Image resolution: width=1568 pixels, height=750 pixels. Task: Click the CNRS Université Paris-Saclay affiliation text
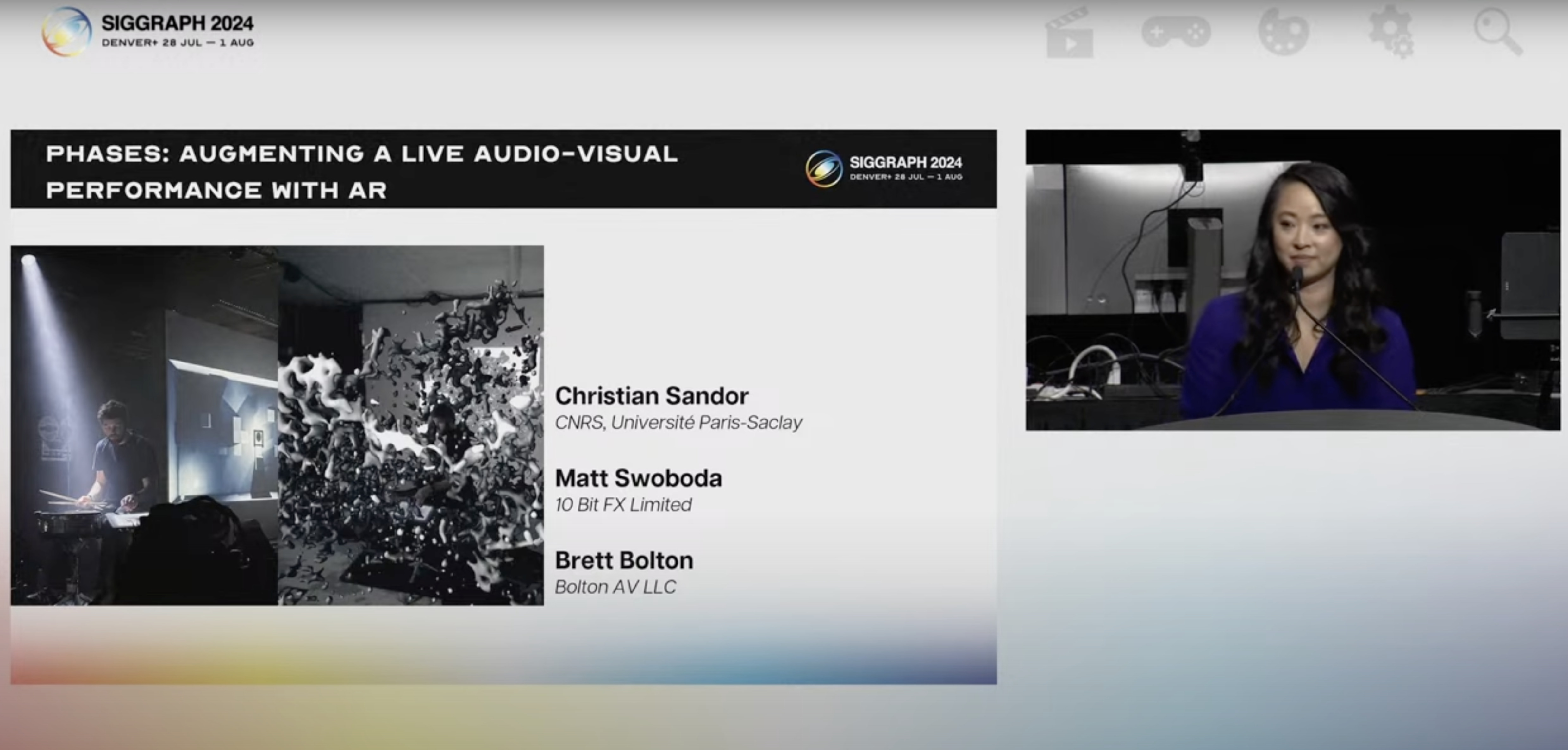[x=679, y=422]
